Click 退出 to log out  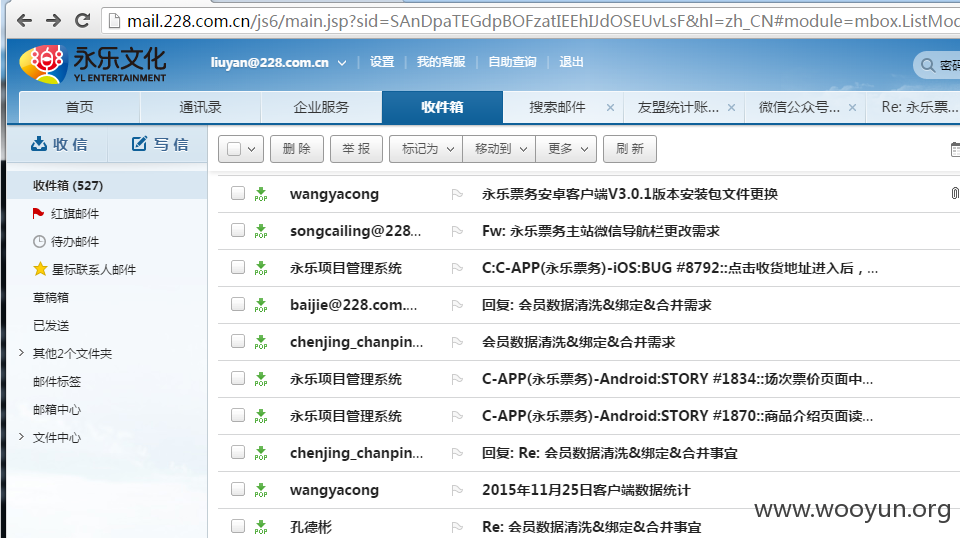pyautogui.click(x=571, y=62)
